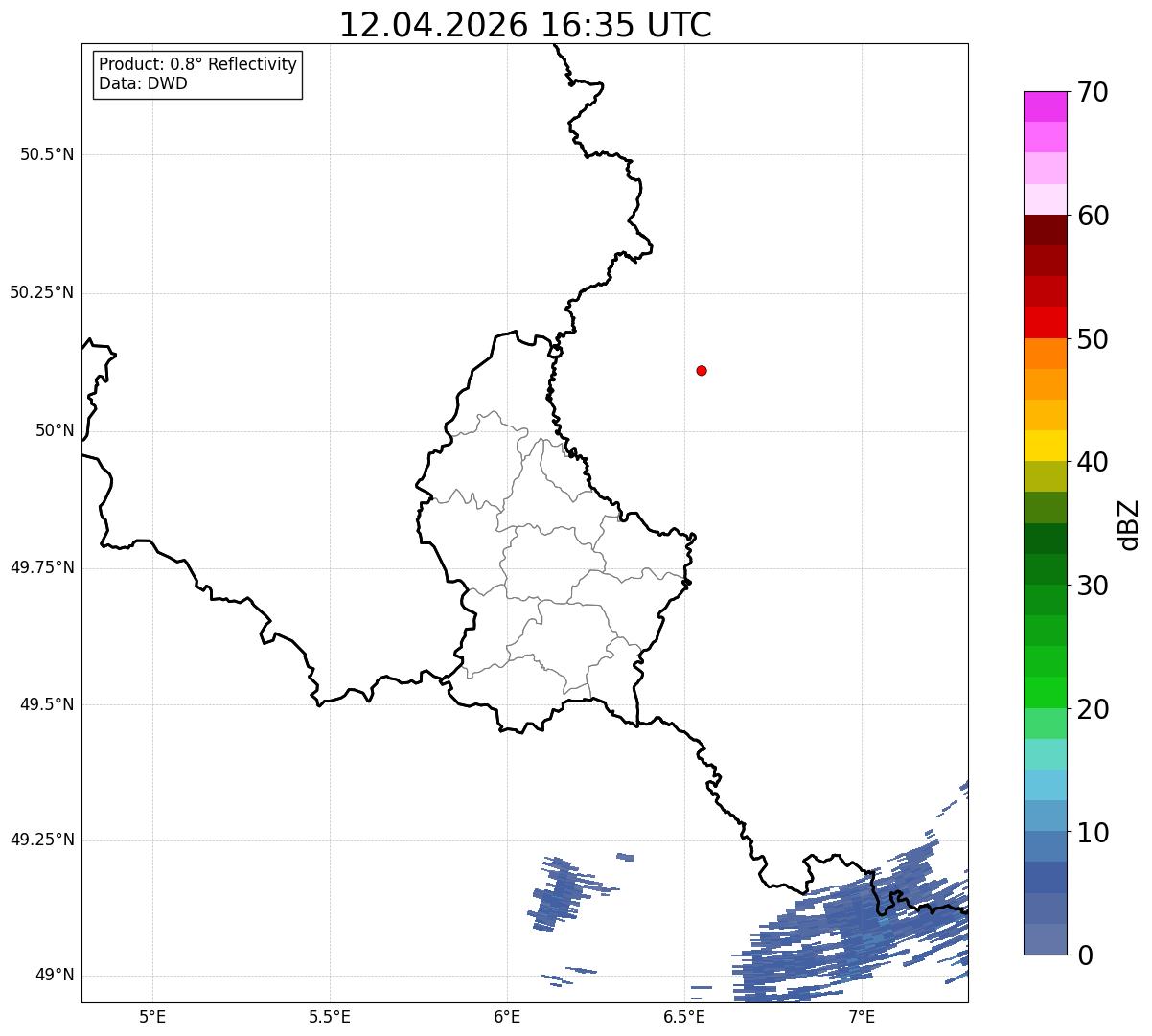Click the small echo patch near 6.35°E 49.2°N
The width and height of the screenshot is (1152, 1036).
pos(625,857)
